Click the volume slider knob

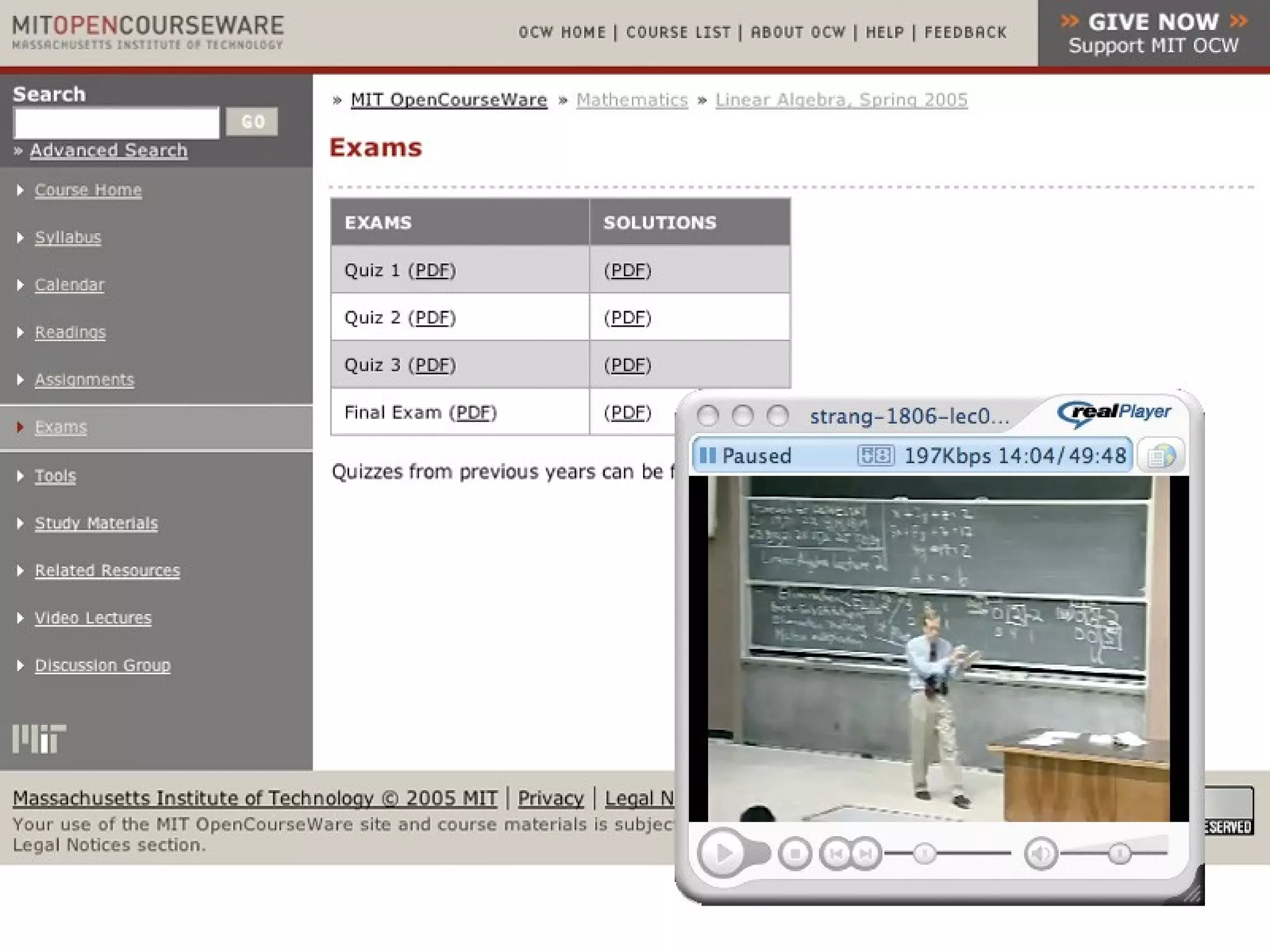(1119, 854)
